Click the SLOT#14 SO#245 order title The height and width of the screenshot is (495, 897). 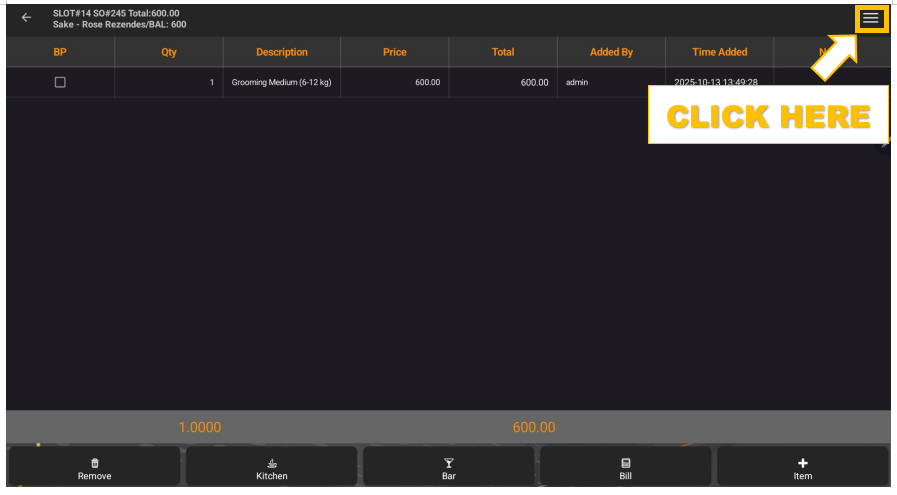click(116, 13)
